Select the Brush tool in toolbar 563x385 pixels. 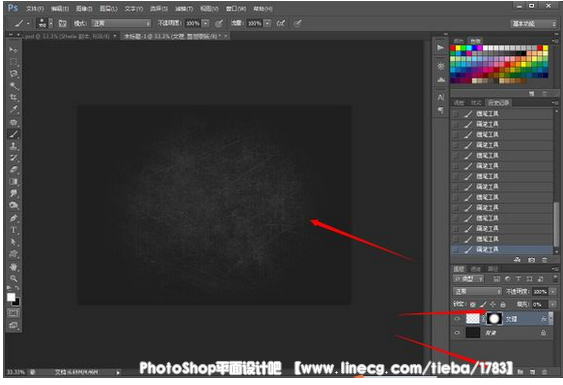coord(13,134)
